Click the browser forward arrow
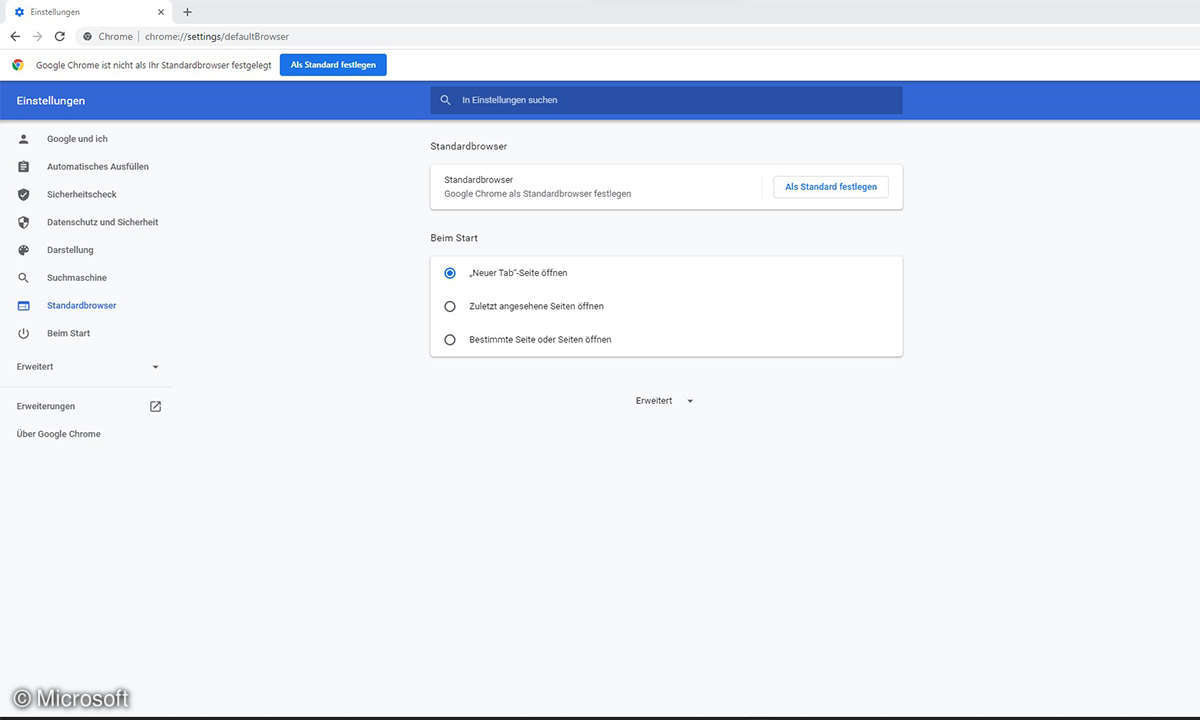This screenshot has height=720, width=1200. tap(37, 36)
